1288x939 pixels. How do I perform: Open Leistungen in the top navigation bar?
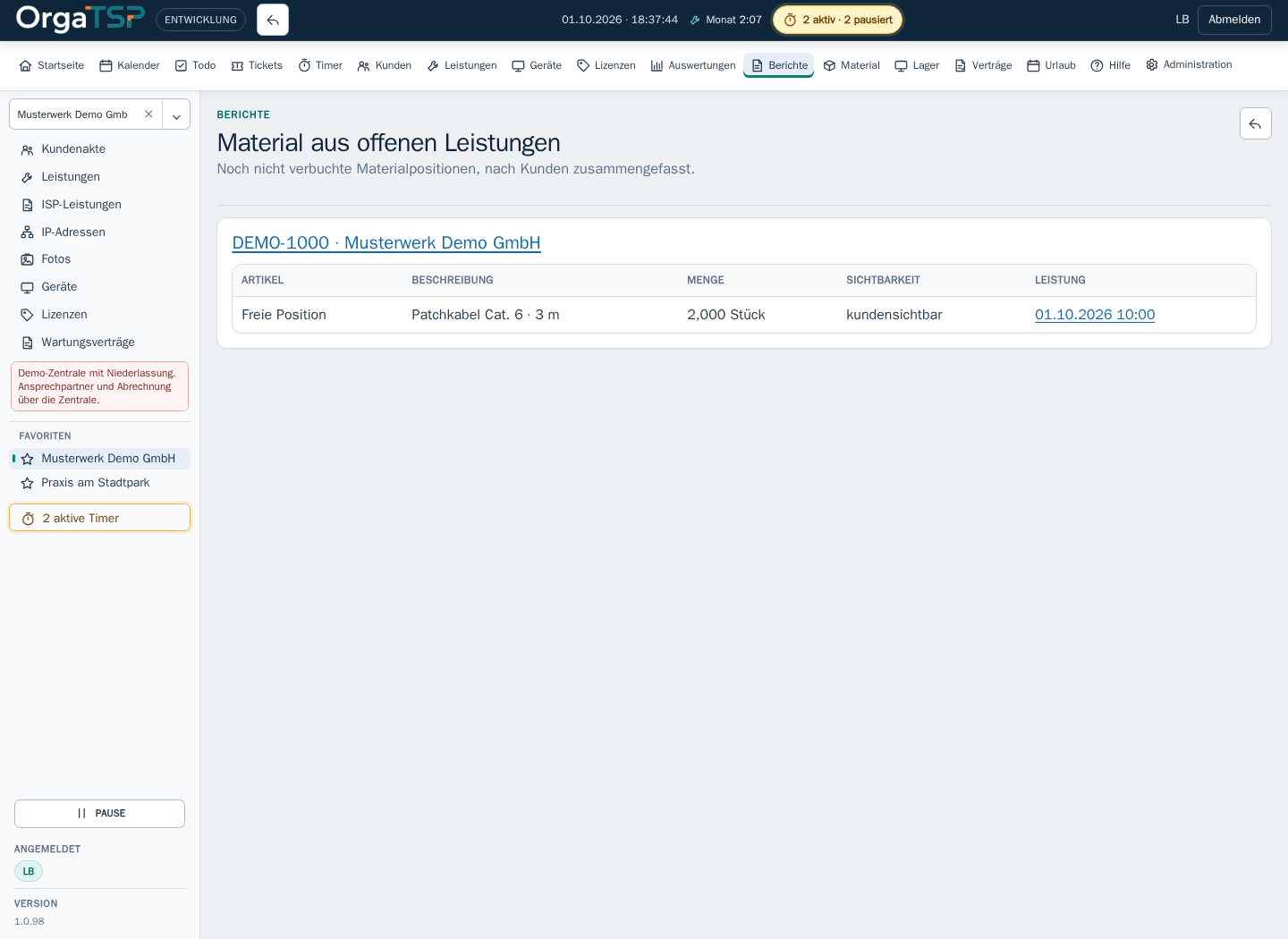[x=462, y=65]
